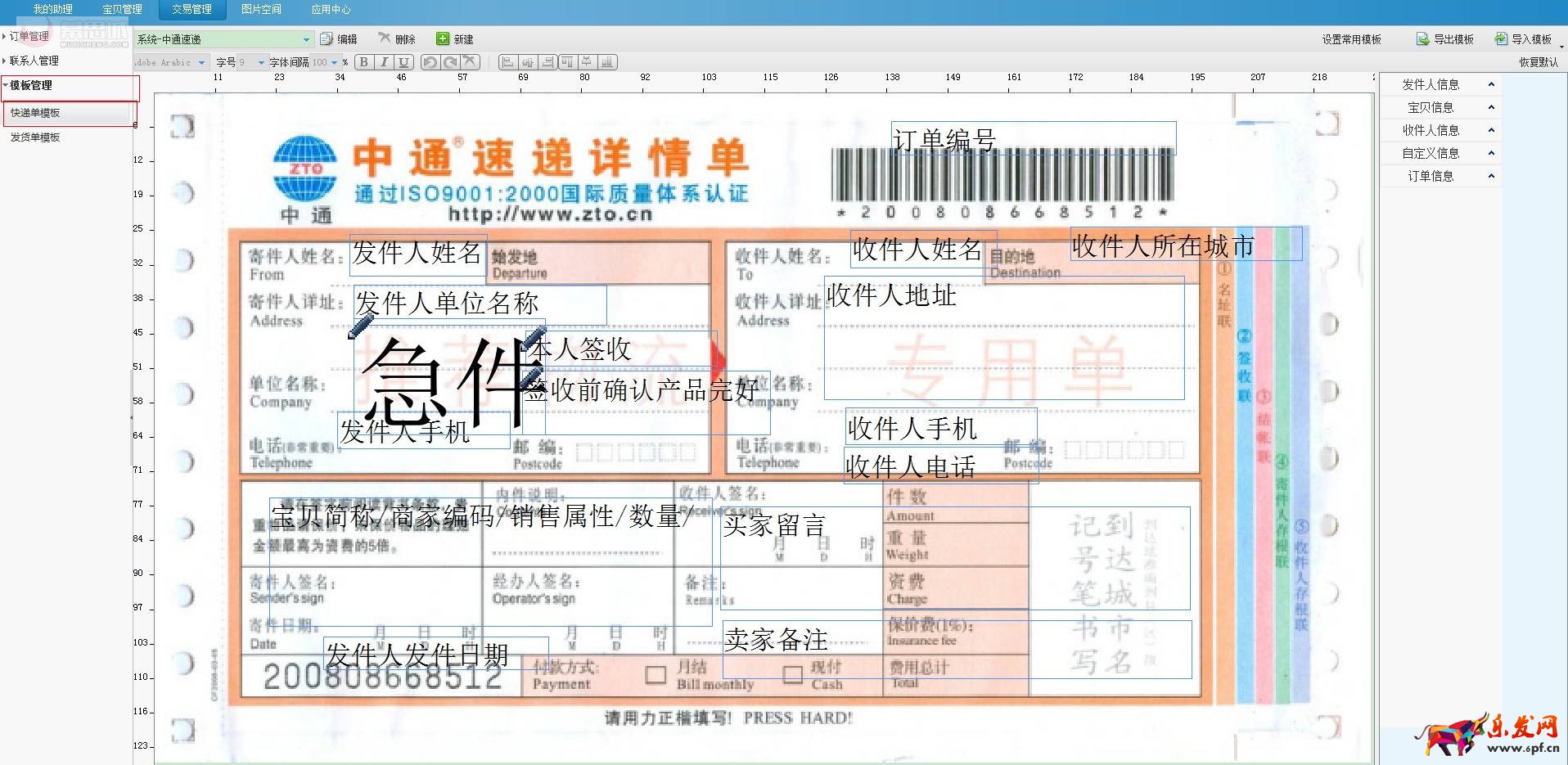
Task: Click the 导出模板 export template icon
Action: point(1443,38)
